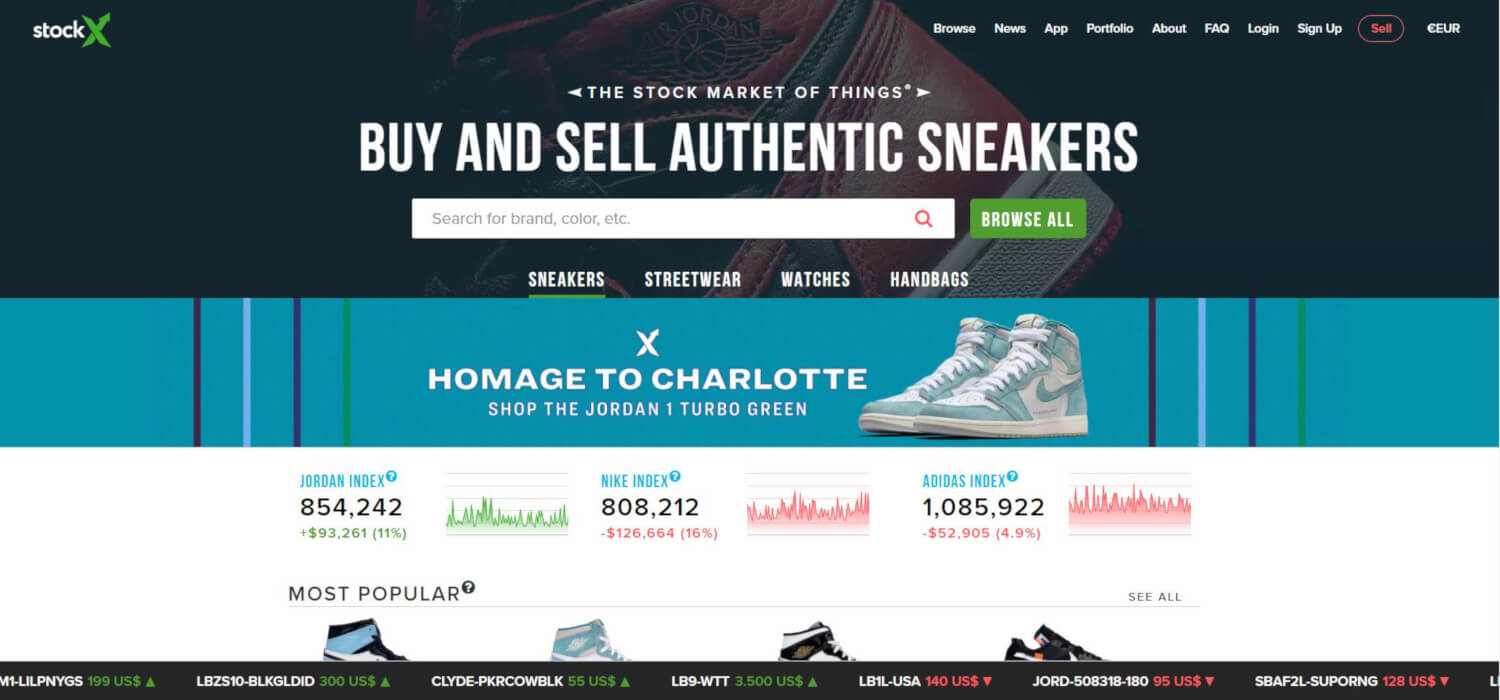Switch to the Watches tab

[815, 279]
